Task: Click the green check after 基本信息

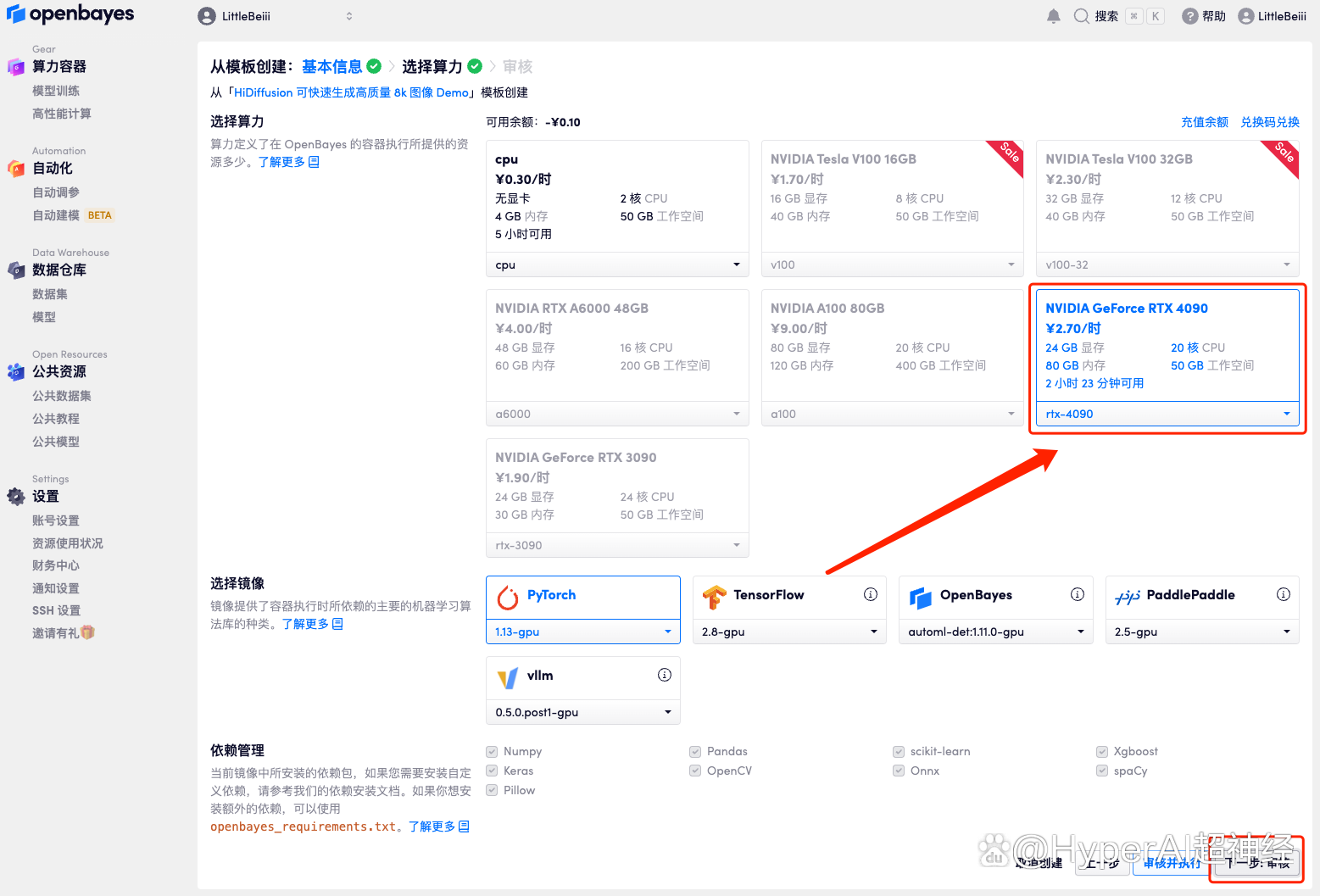Action: (x=374, y=66)
